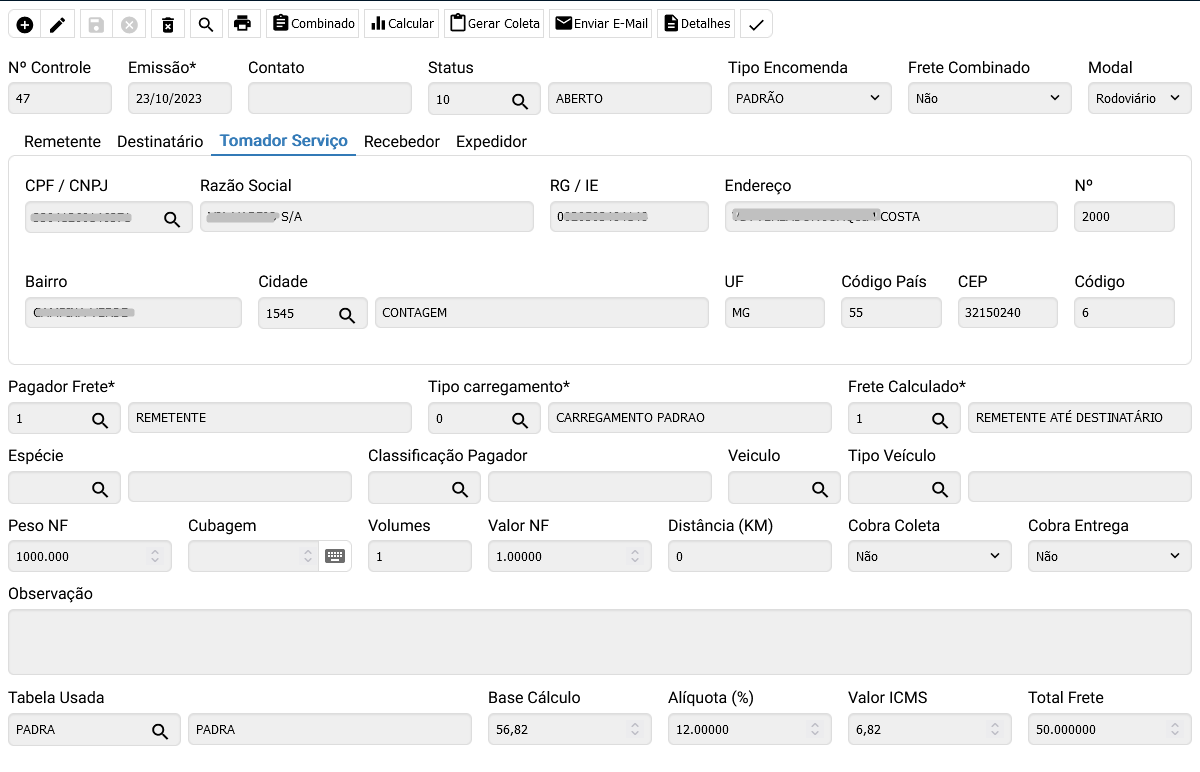The height and width of the screenshot is (772, 1200).
Task: Select the Destinatário tab
Action: [160, 142]
